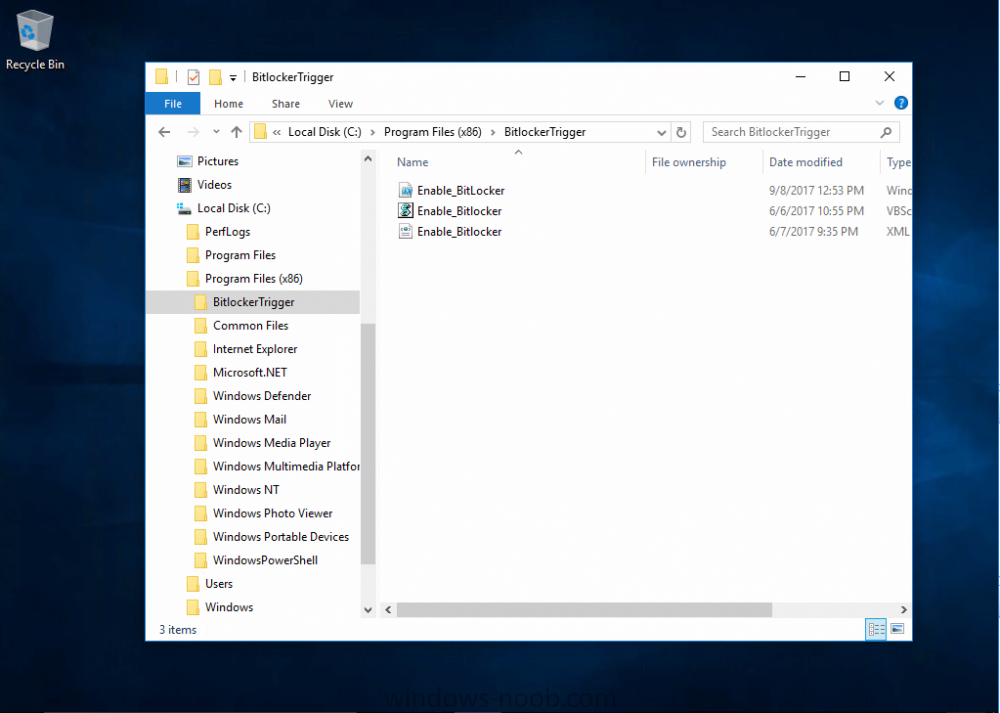Go forward with the right arrow
This screenshot has height=713, width=1000.
(193, 132)
